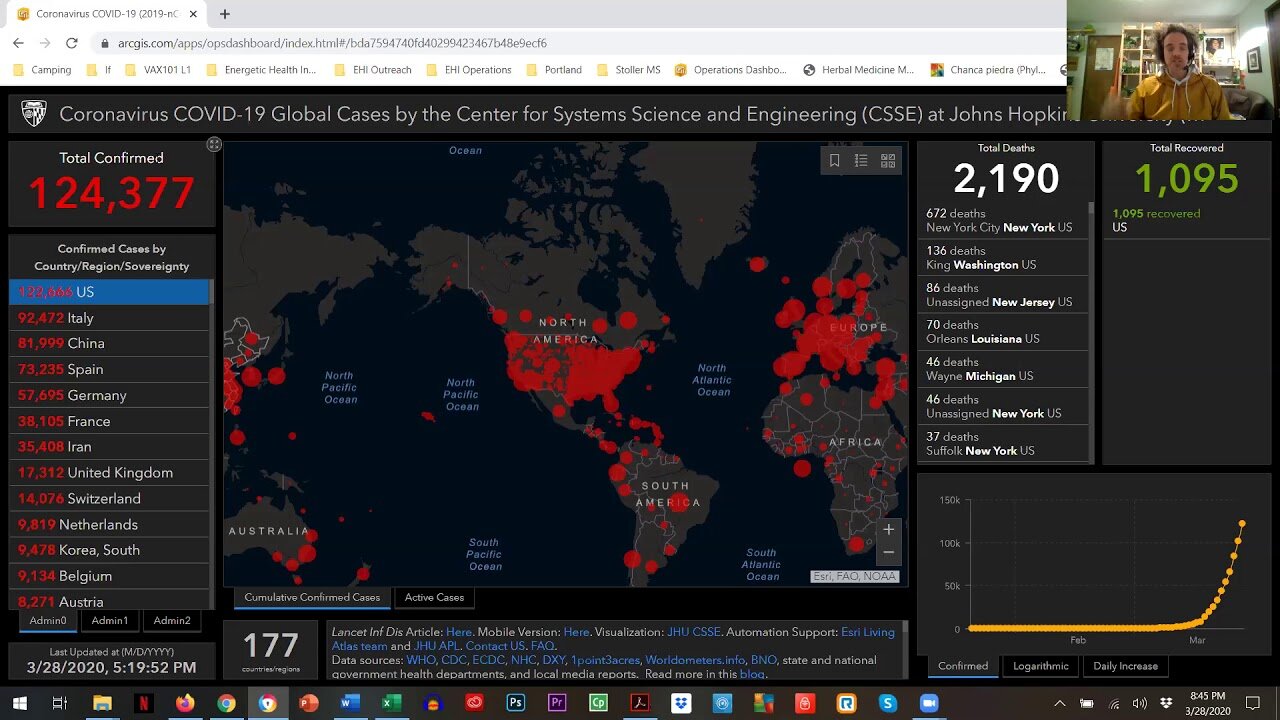Select the Cumulative Confirmed Cases tab
1280x720 pixels.
312,597
